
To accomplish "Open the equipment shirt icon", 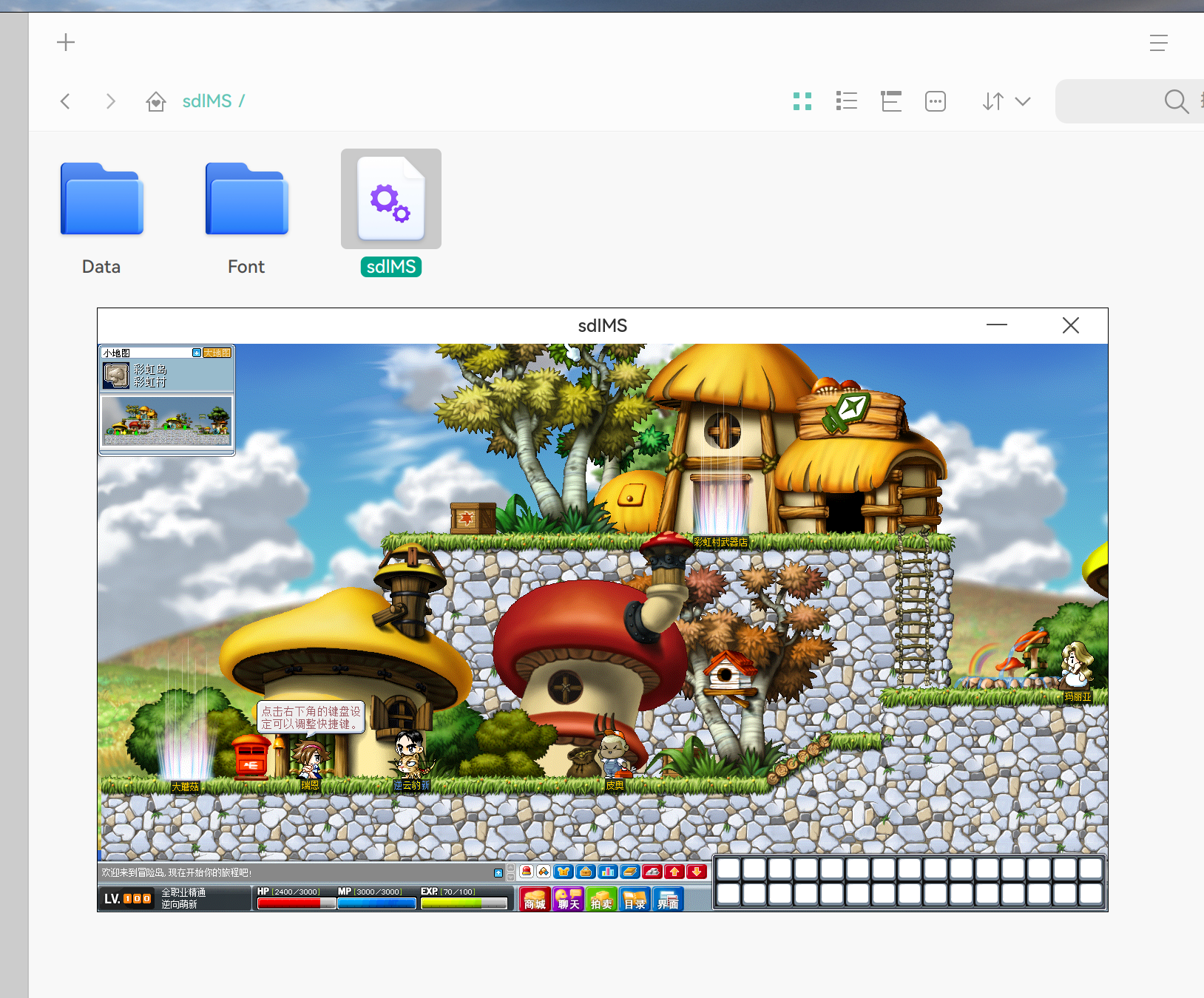I will pyautogui.click(x=564, y=872).
